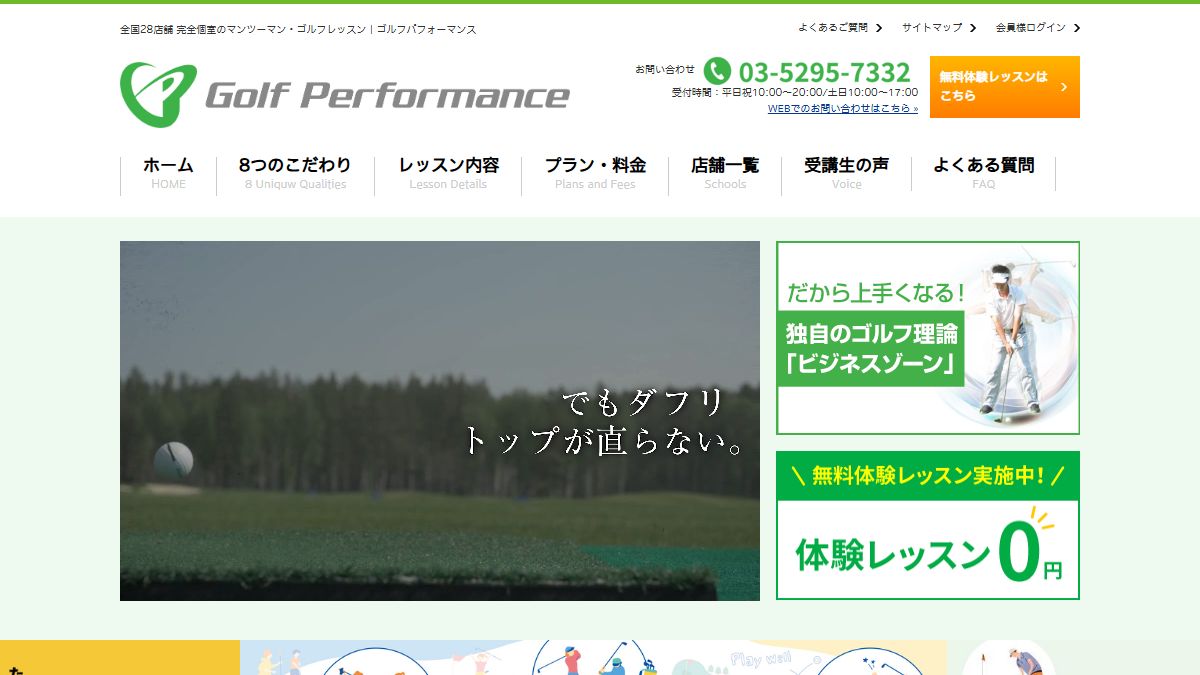Click the 全国28店舗 tagline text
Viewport: 1200px width, 675px height.
298,30
